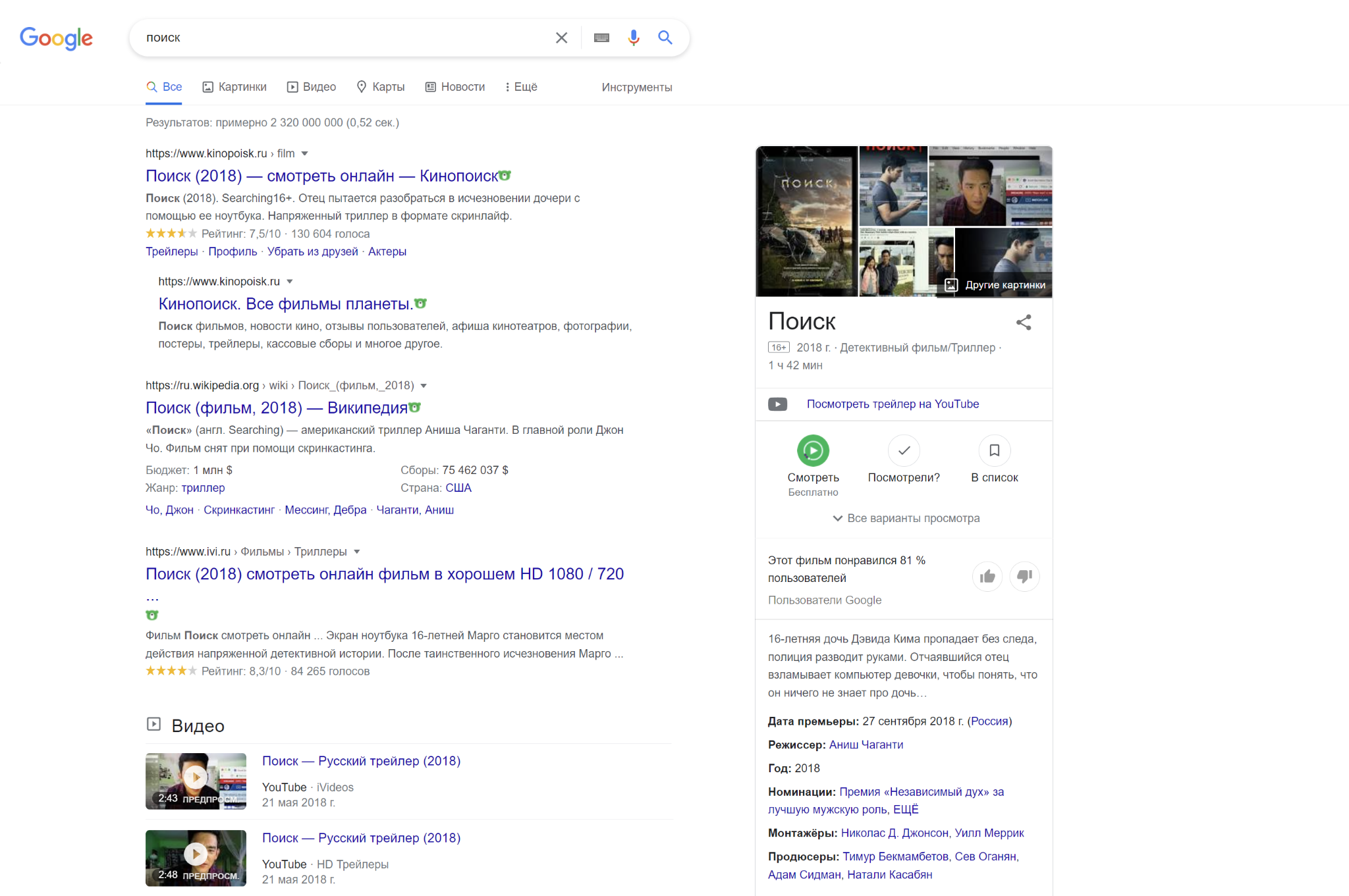1349x896 pixels.
Task: Click green badge under ivi result title
Action: coord(152,615)
